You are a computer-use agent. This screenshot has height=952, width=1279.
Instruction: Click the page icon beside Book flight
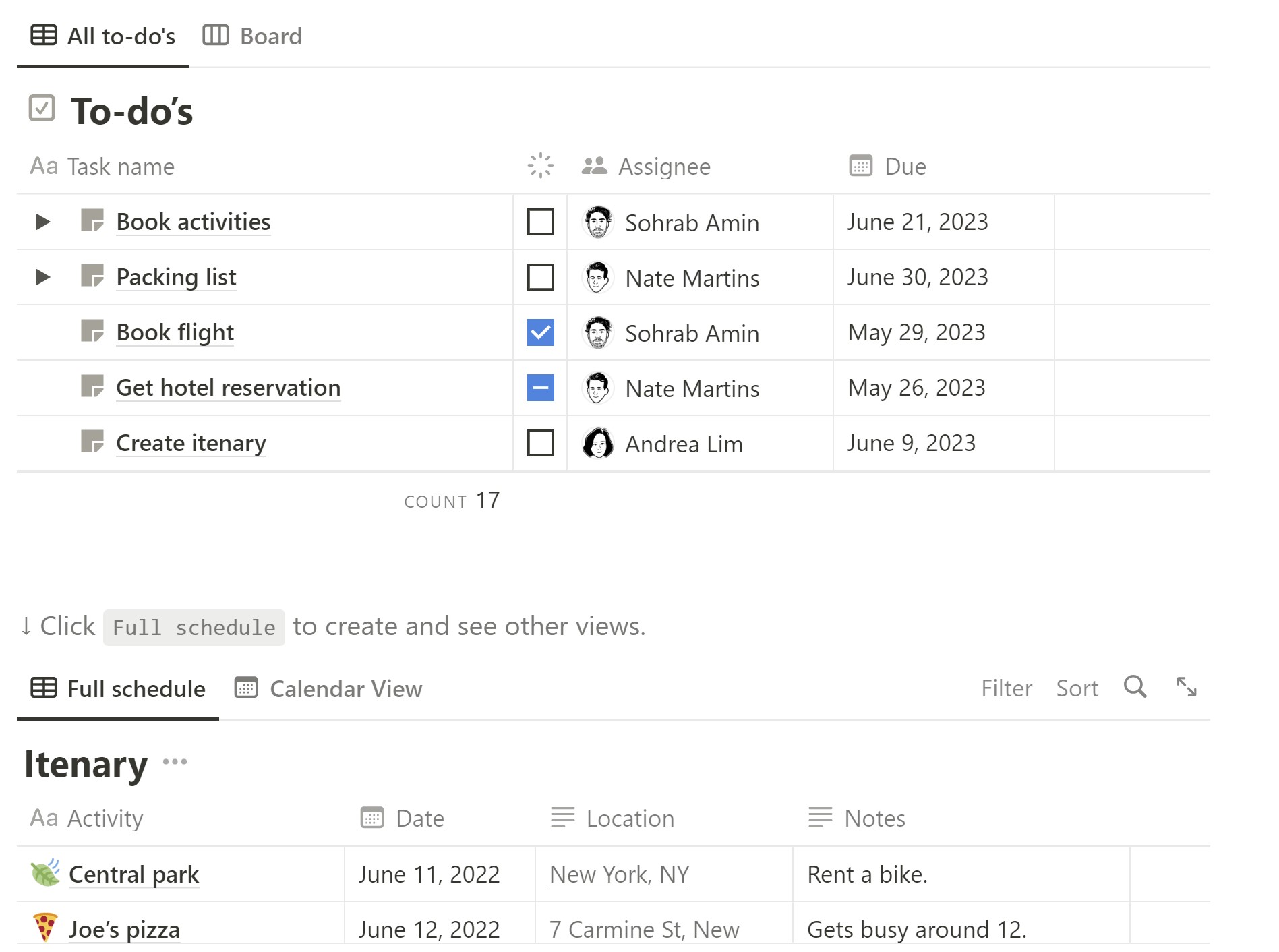92,331
